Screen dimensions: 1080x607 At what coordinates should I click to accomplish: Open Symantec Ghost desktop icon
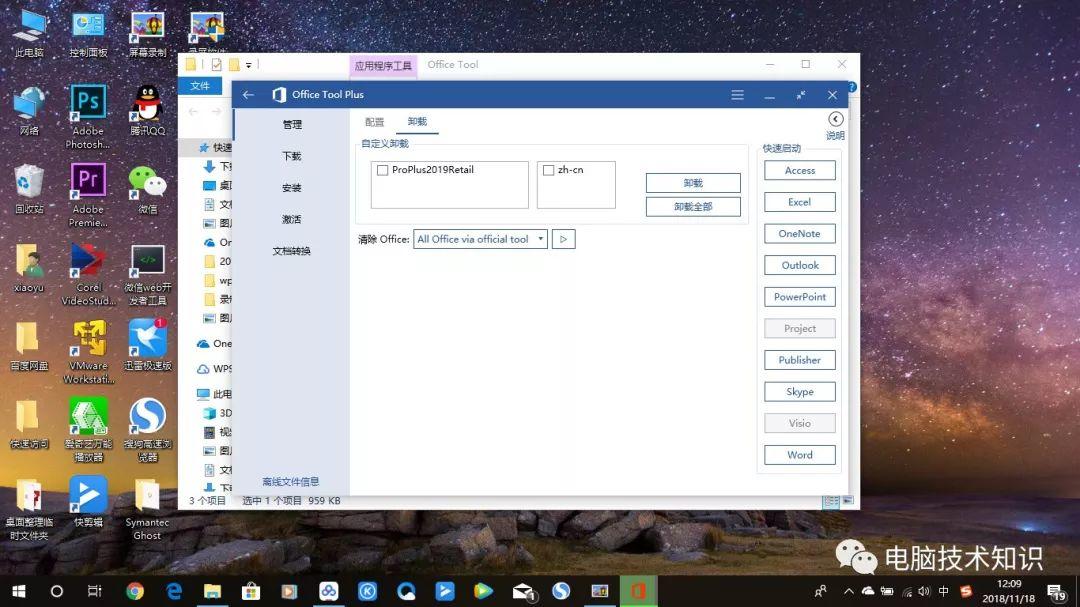(147, 509)
